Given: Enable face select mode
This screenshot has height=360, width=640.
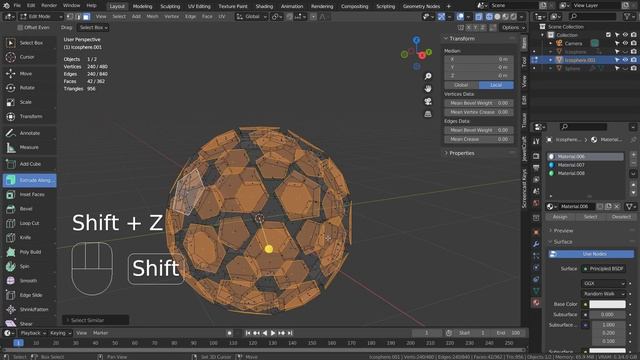Looking at the screenshot, I should (86, 17).
